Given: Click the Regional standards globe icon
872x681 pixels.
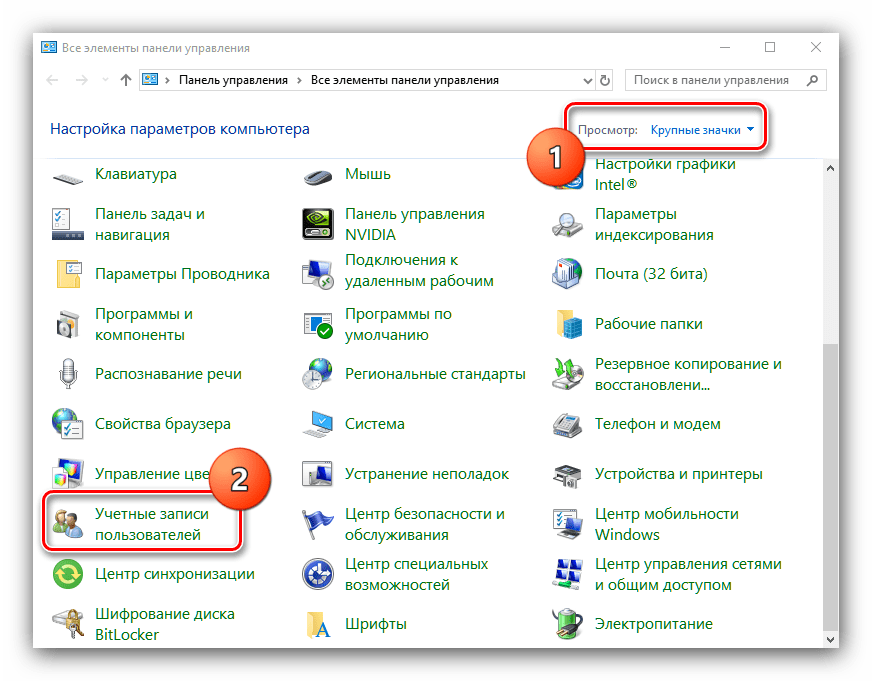Looking at the screenshot, I should pyautogui.click(x=318, y=374).
